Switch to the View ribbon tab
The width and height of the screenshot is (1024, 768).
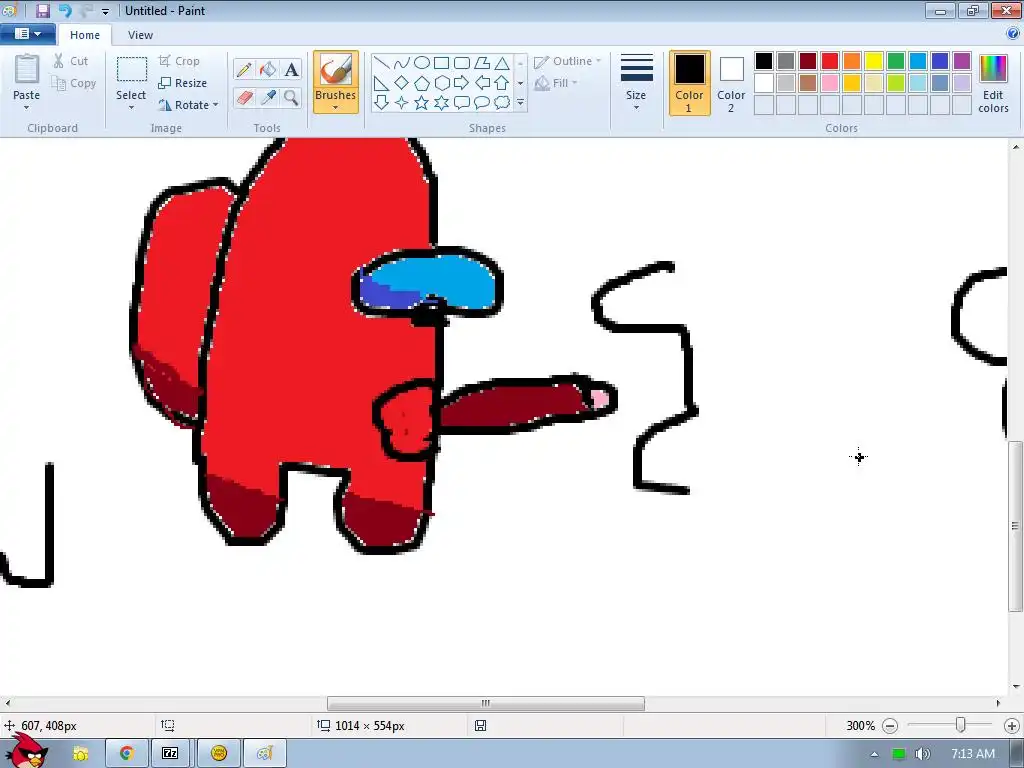(x=140, y=35)
